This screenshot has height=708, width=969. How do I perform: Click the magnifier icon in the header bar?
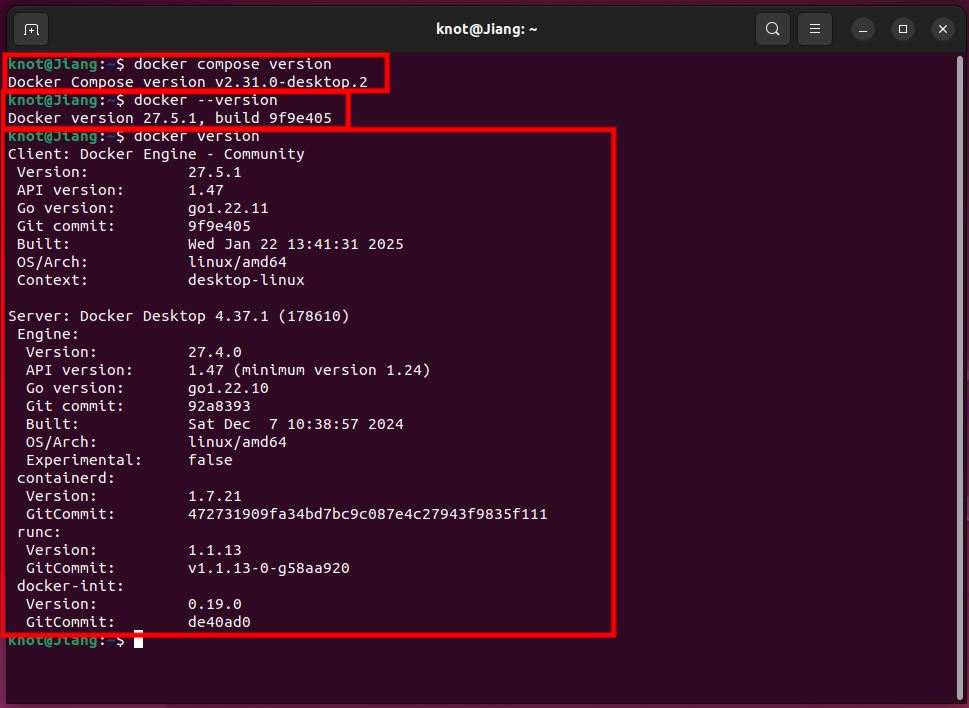pos(771,29)
